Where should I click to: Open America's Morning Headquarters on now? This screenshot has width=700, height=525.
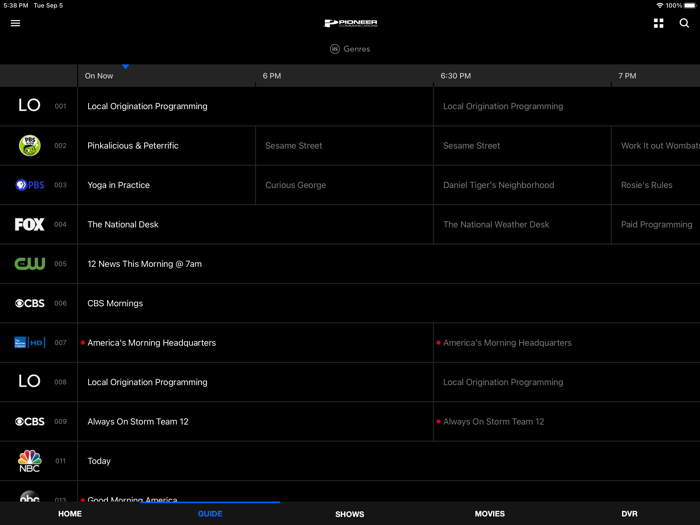(x=255, y=343)
